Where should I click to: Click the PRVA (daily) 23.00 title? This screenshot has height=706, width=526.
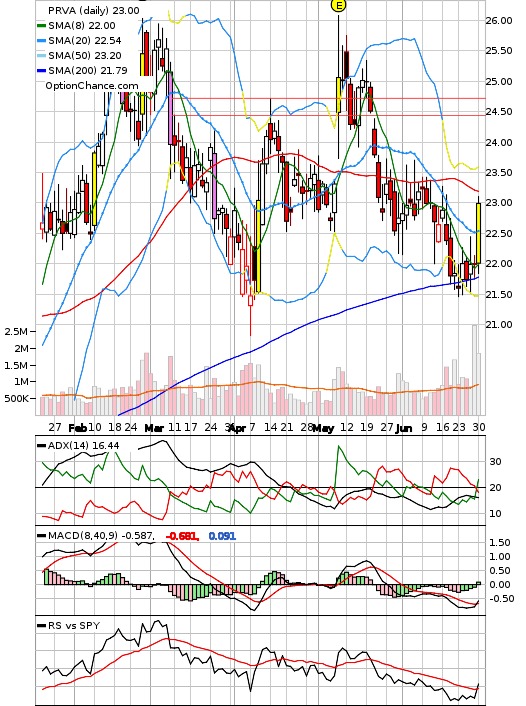(94, 10)
